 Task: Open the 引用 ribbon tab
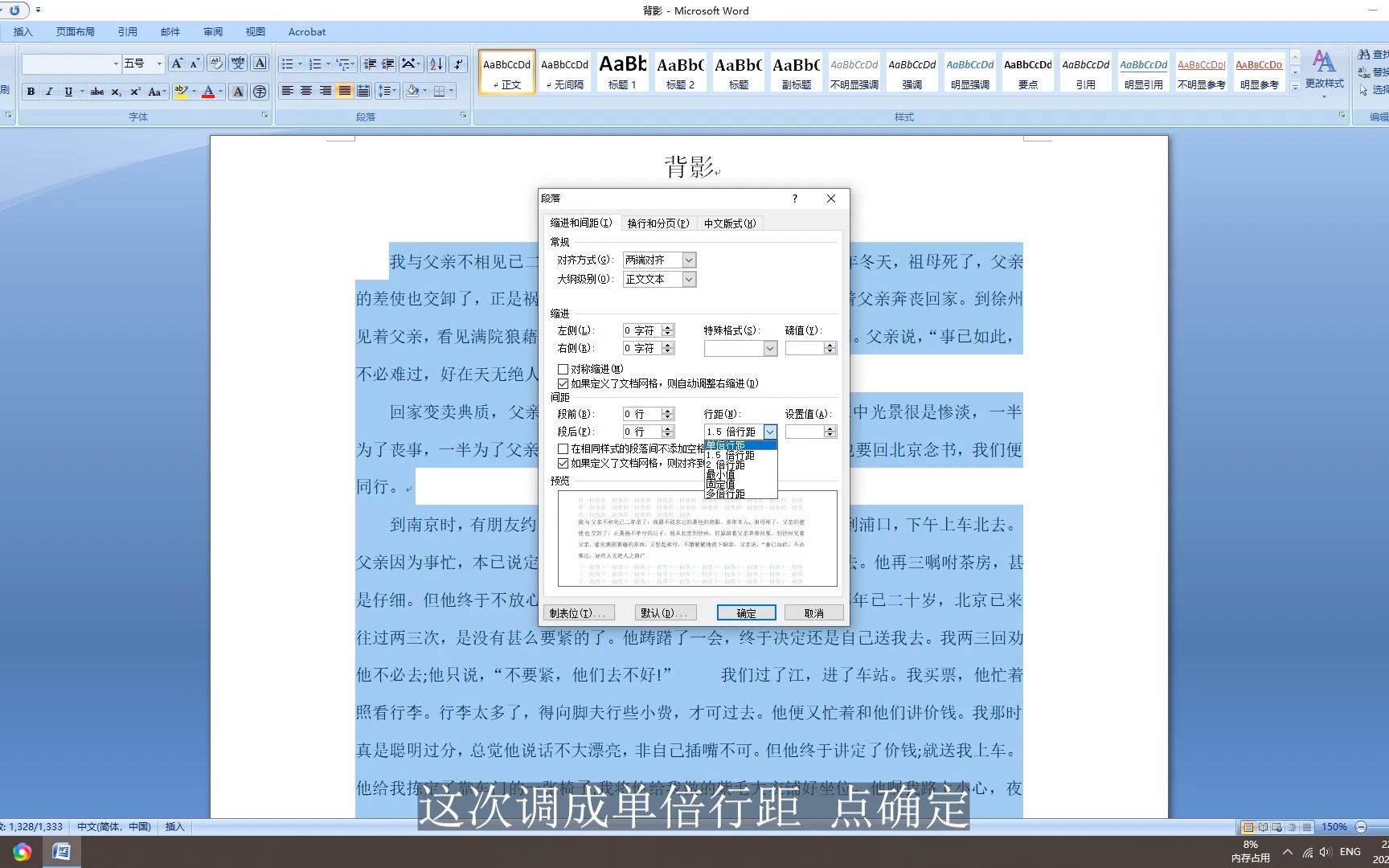(128, 32)
